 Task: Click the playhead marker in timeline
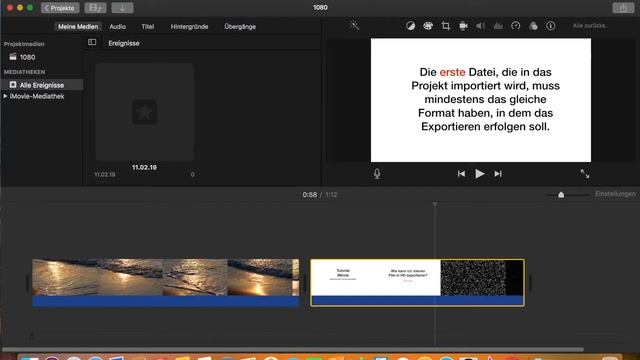(x=435, y=204)
